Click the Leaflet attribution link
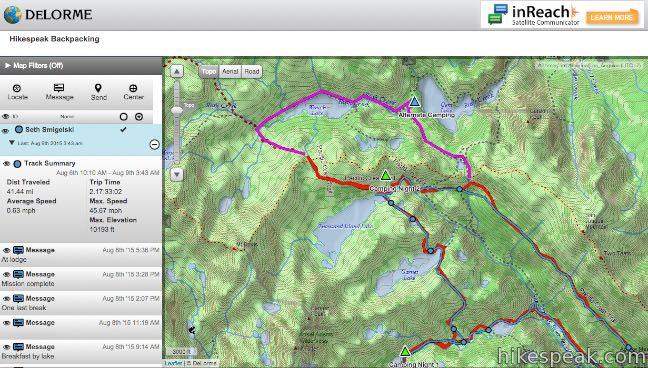648x368 pixels. [173, 363]
